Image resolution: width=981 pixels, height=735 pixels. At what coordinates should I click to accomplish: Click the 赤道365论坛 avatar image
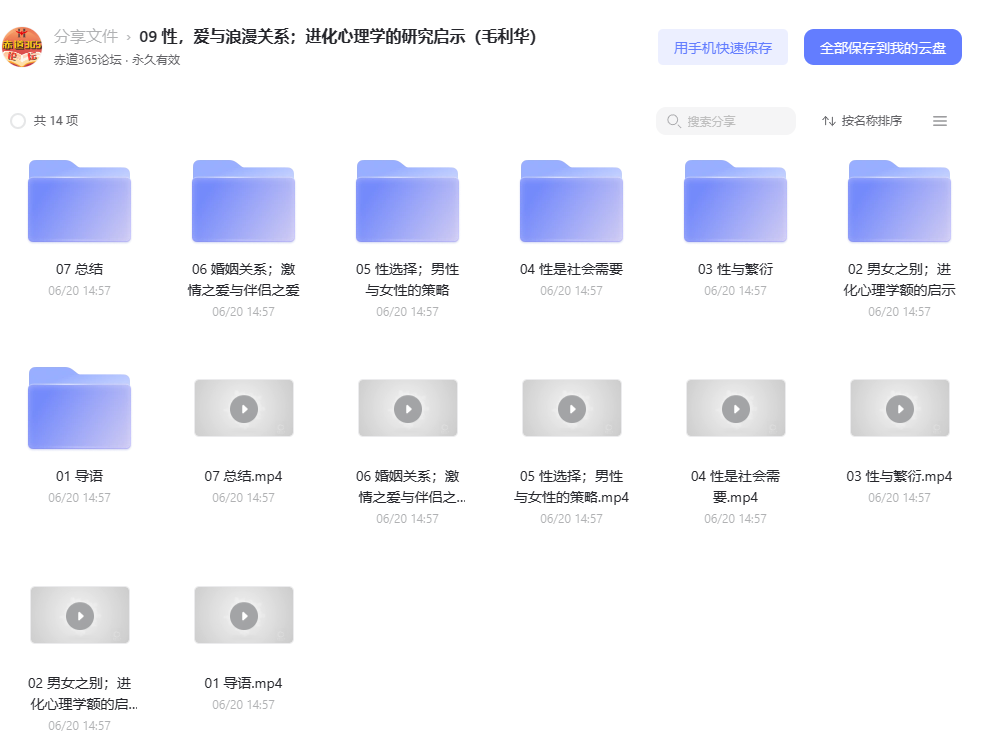(22, 47)
